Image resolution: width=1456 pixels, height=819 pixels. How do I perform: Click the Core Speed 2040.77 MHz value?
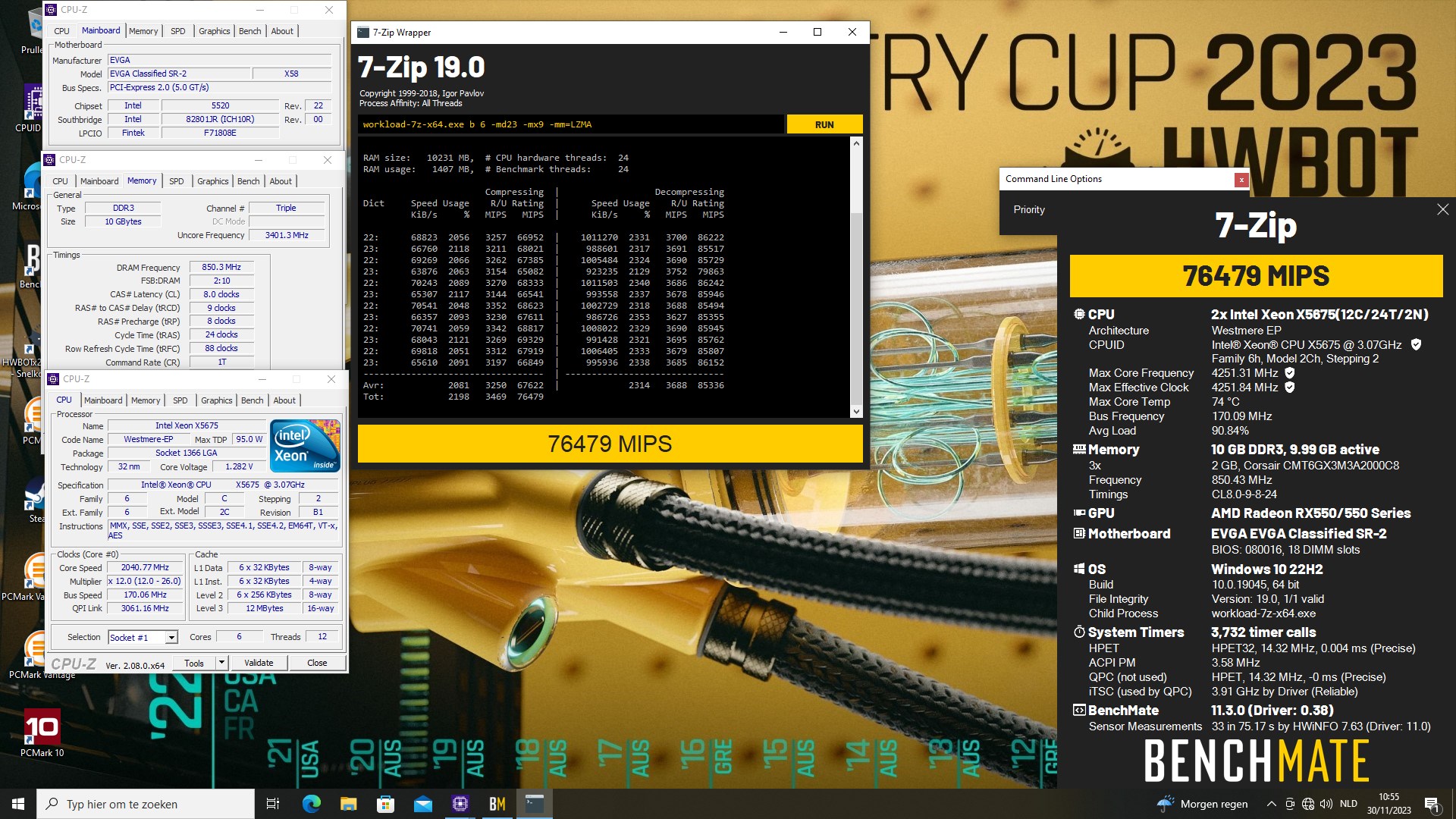click(x=146, y=567)
